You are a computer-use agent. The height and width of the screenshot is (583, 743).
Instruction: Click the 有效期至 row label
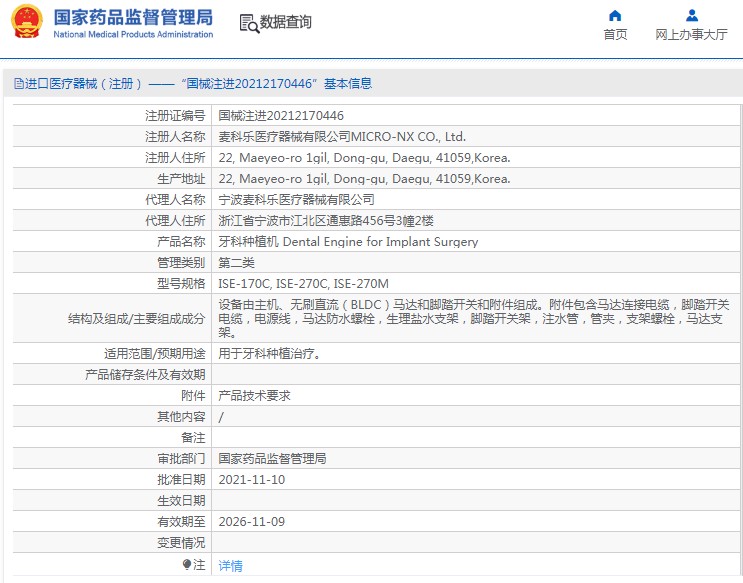181,522
